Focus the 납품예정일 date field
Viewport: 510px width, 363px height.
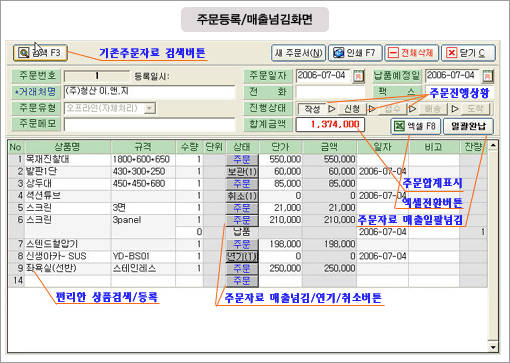(452, 76)
